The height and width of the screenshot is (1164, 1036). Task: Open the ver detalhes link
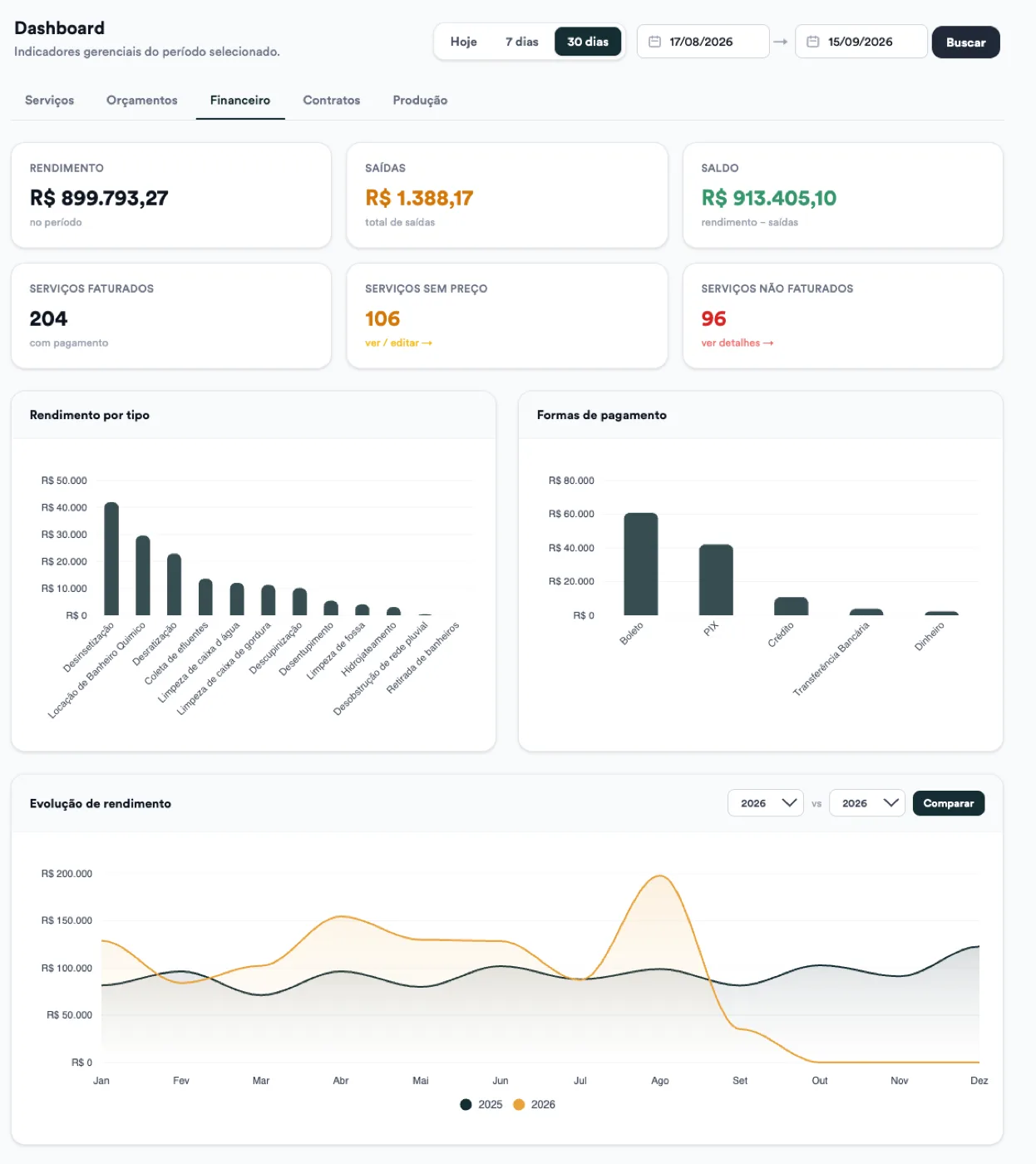coord(737,343)
